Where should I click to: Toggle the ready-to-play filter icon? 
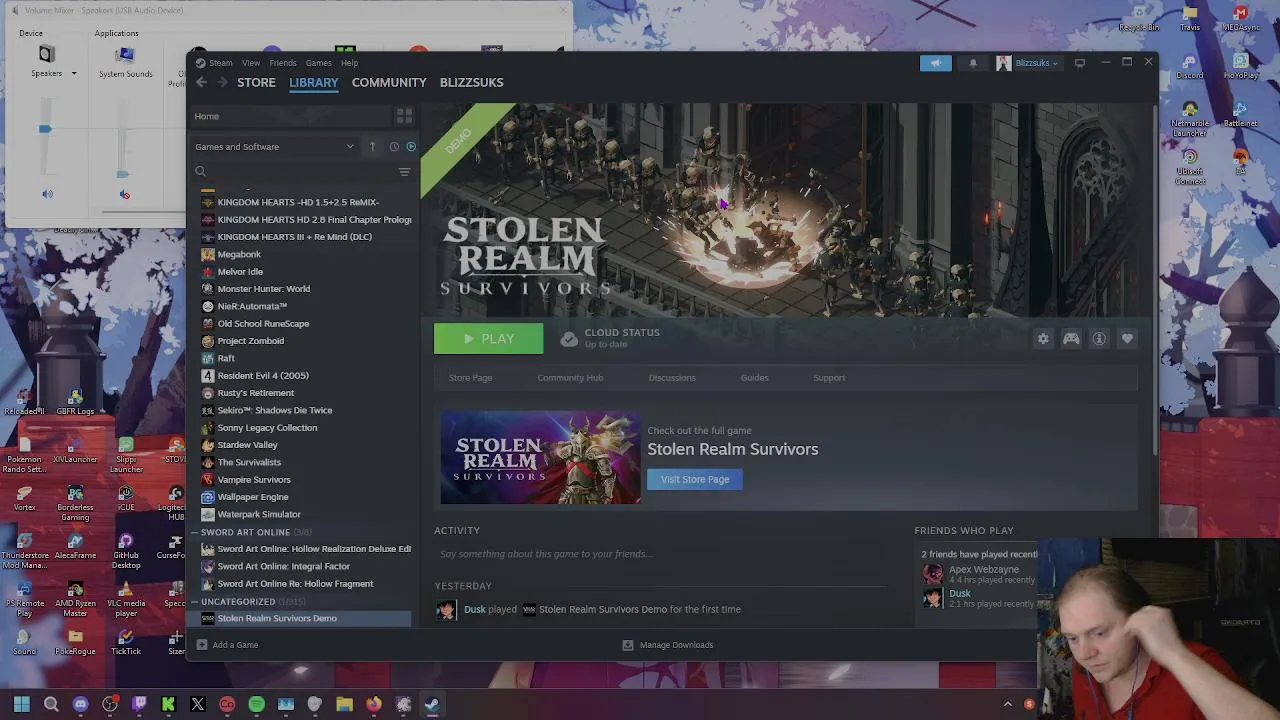[410, 147]
